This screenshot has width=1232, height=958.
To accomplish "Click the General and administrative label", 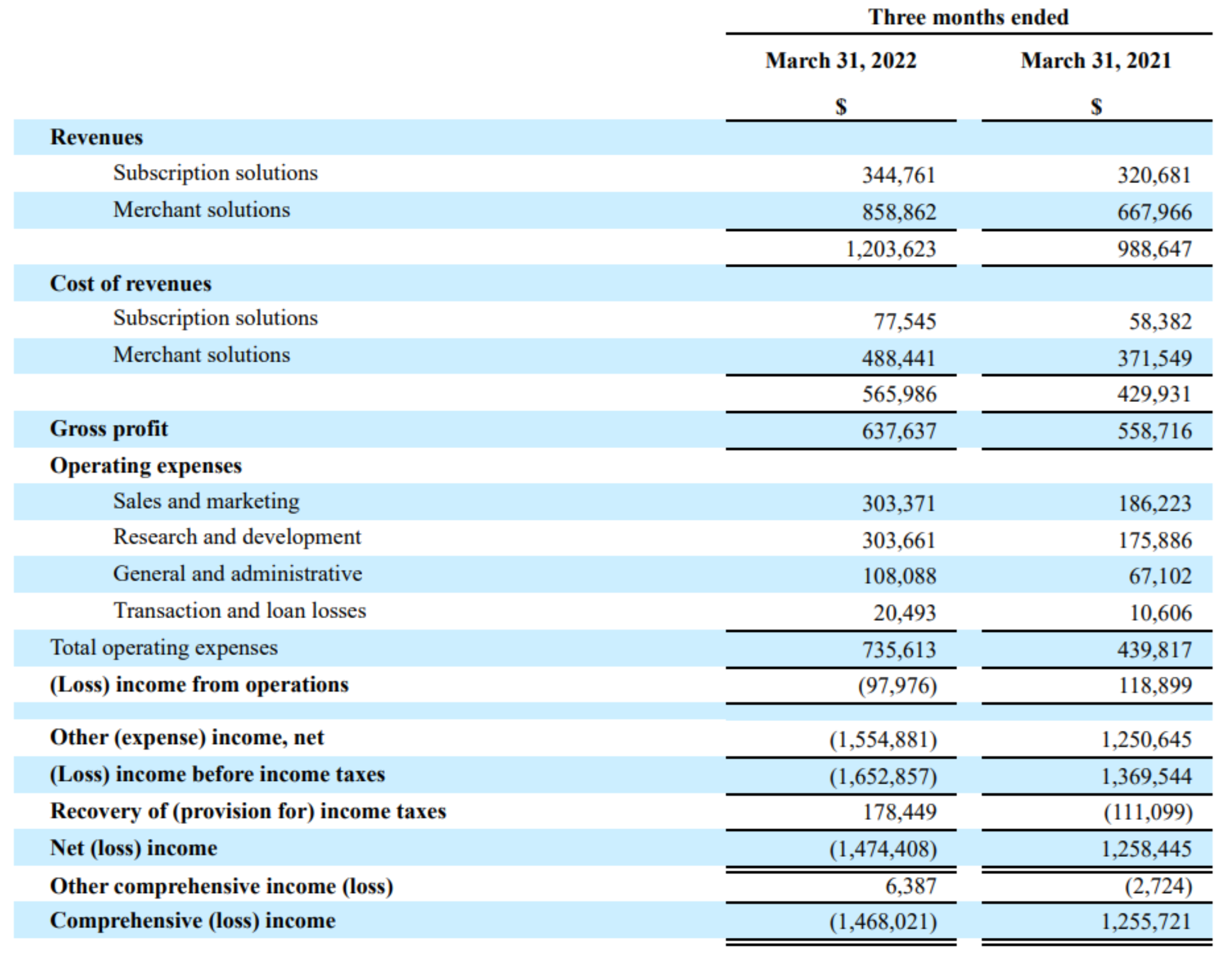I will click(x=237, y=574).
